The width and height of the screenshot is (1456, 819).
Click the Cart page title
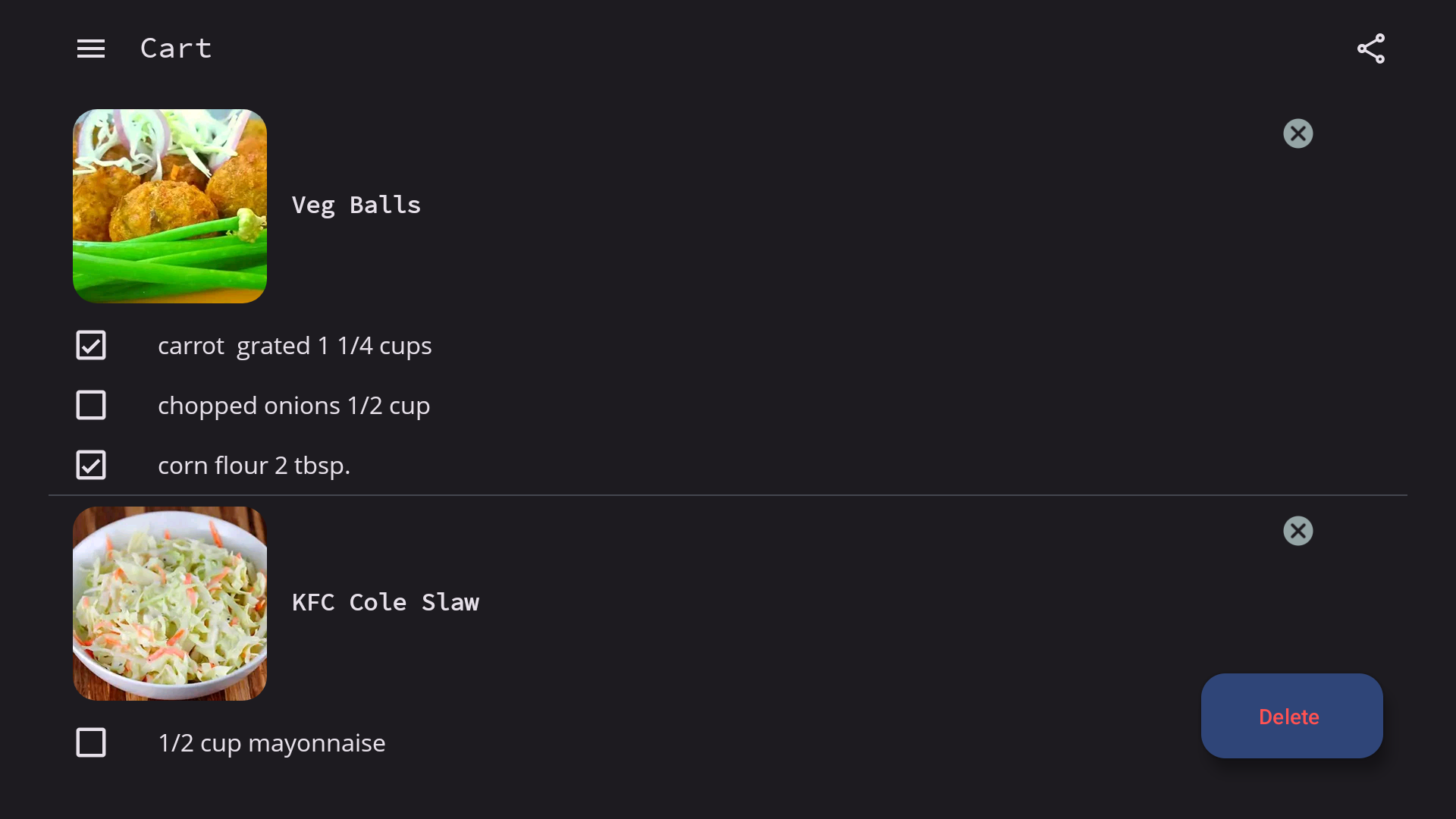pos(176,49)
